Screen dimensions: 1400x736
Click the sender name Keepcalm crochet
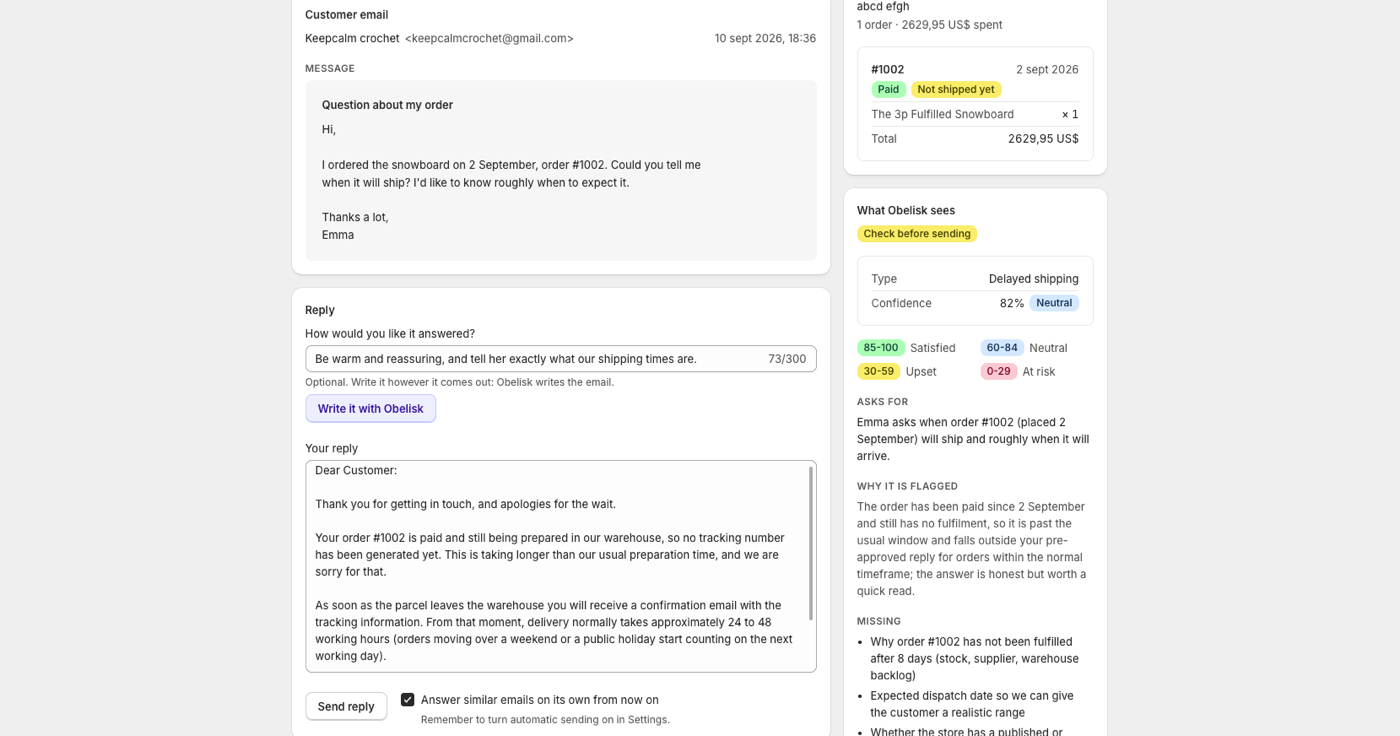coord(352,38)
